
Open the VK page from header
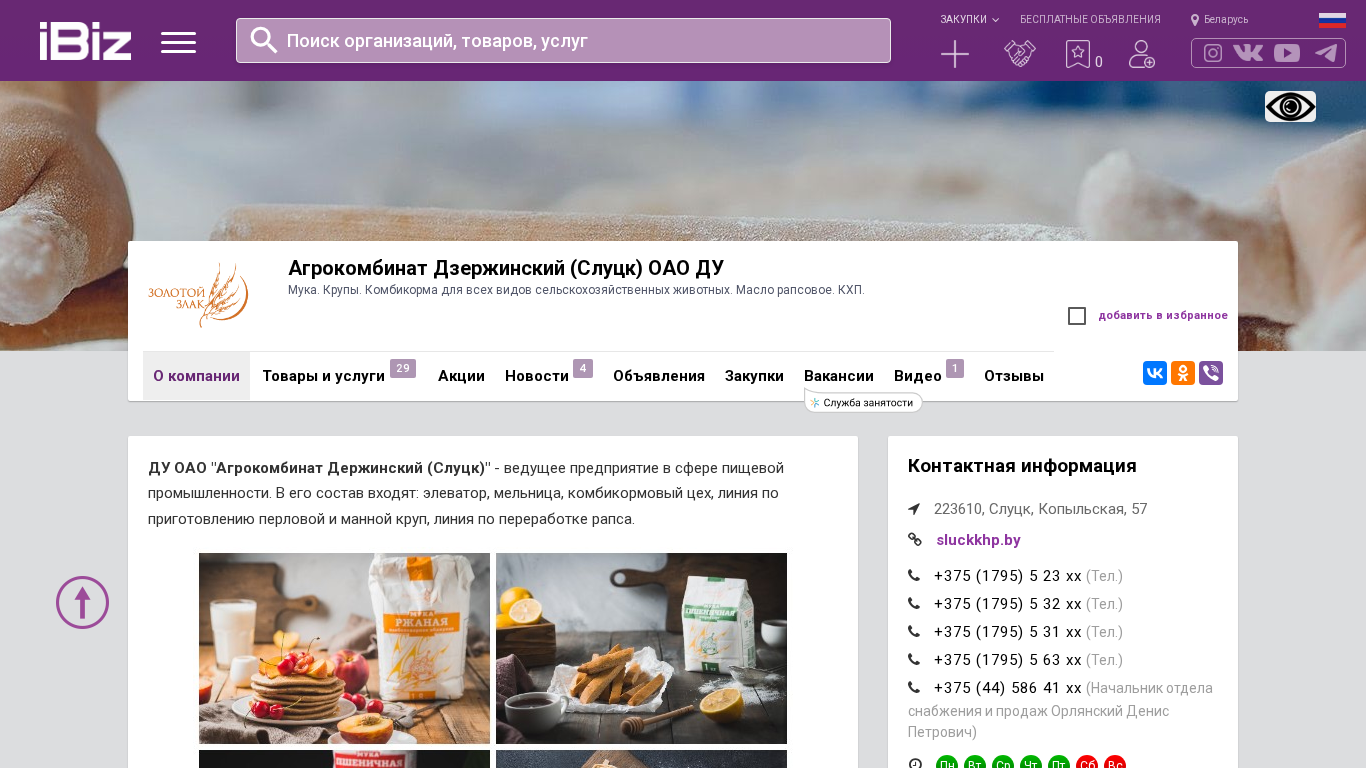tap(1248, 53)
